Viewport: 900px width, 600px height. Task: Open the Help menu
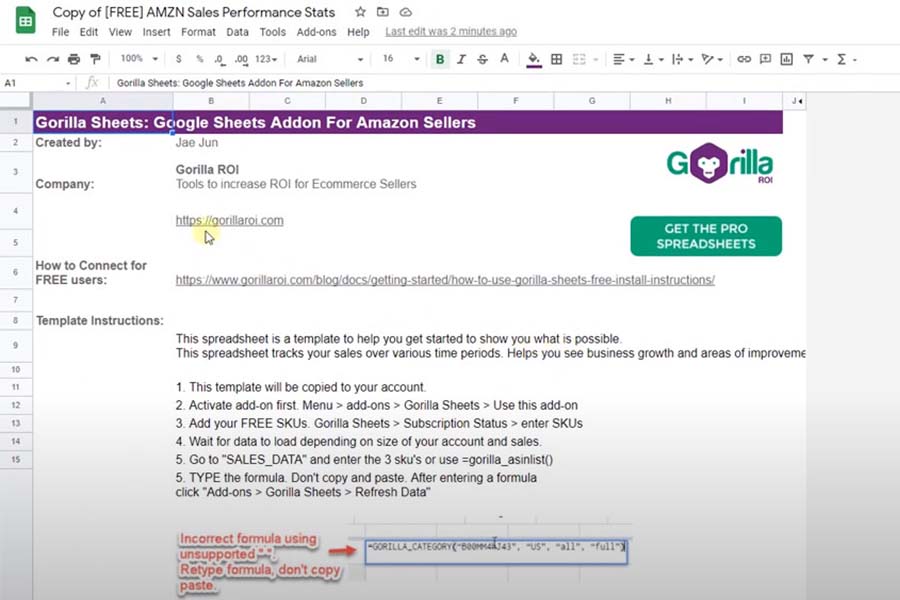[358, 32]
